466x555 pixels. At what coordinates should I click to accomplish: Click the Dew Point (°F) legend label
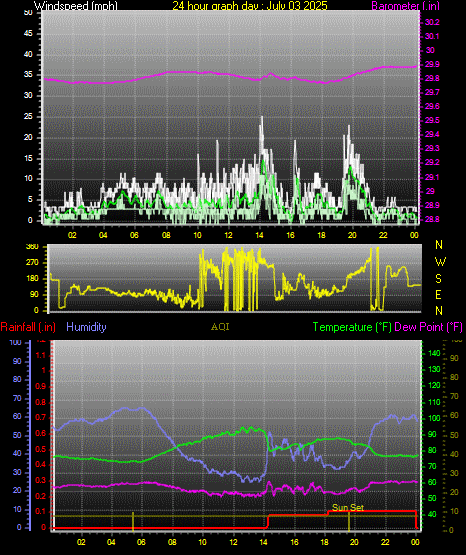(428, 327)
